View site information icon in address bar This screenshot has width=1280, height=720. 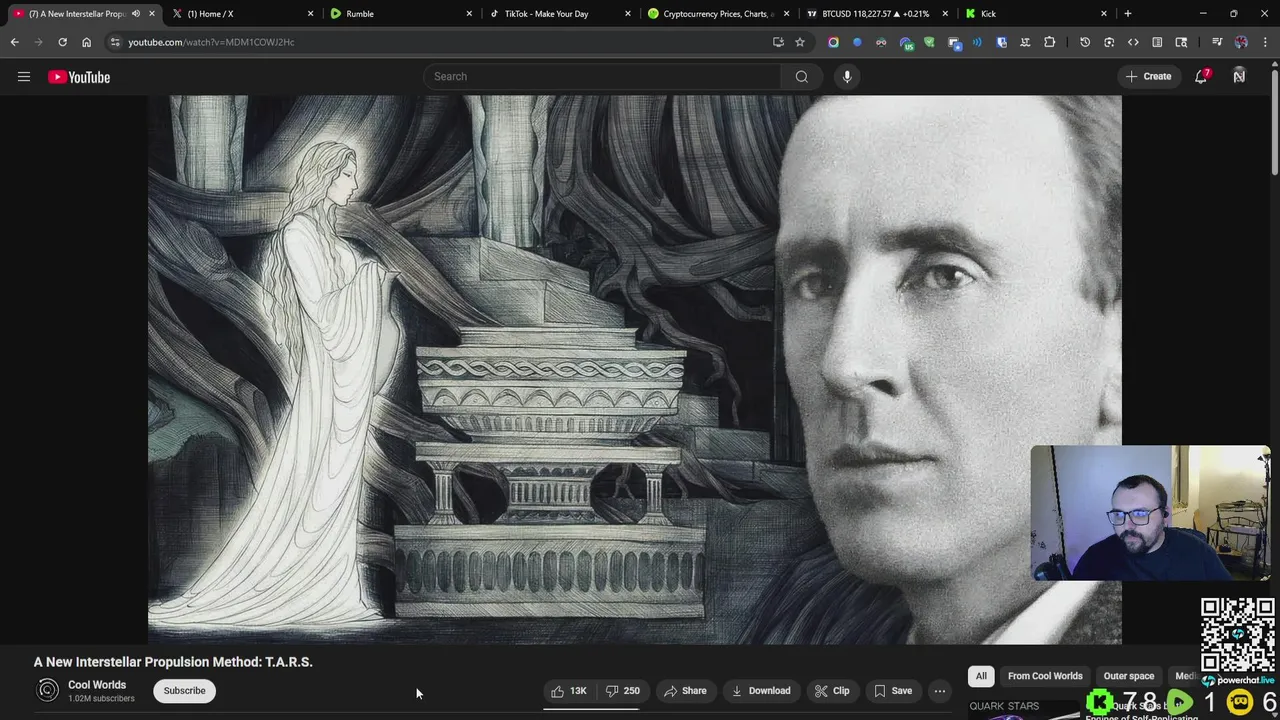point(115,42)
